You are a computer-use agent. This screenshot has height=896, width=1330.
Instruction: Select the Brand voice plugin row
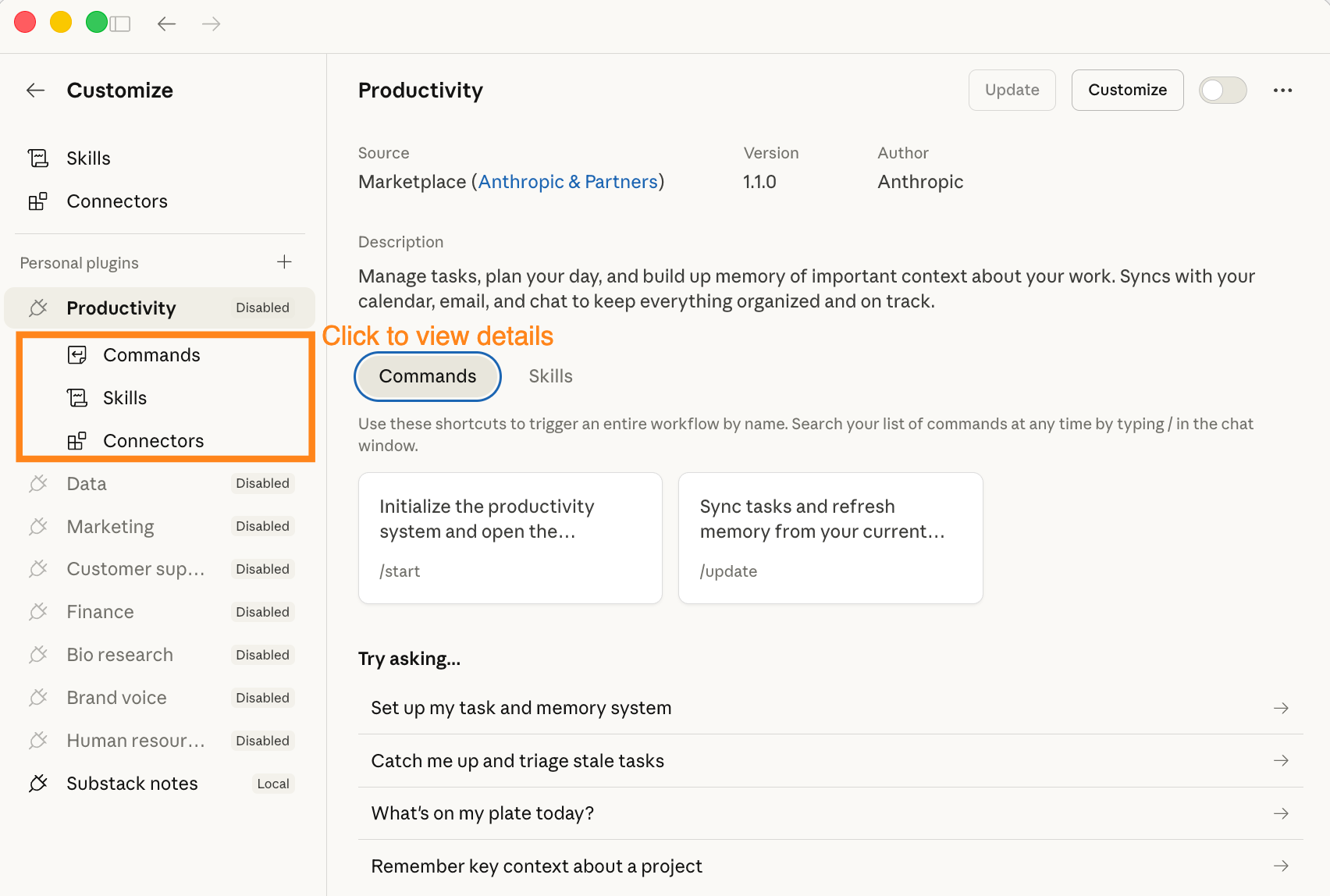point(160,699)
